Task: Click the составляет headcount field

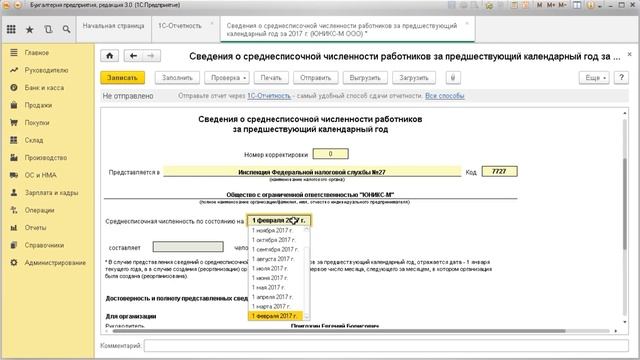Action: point(188,247)
